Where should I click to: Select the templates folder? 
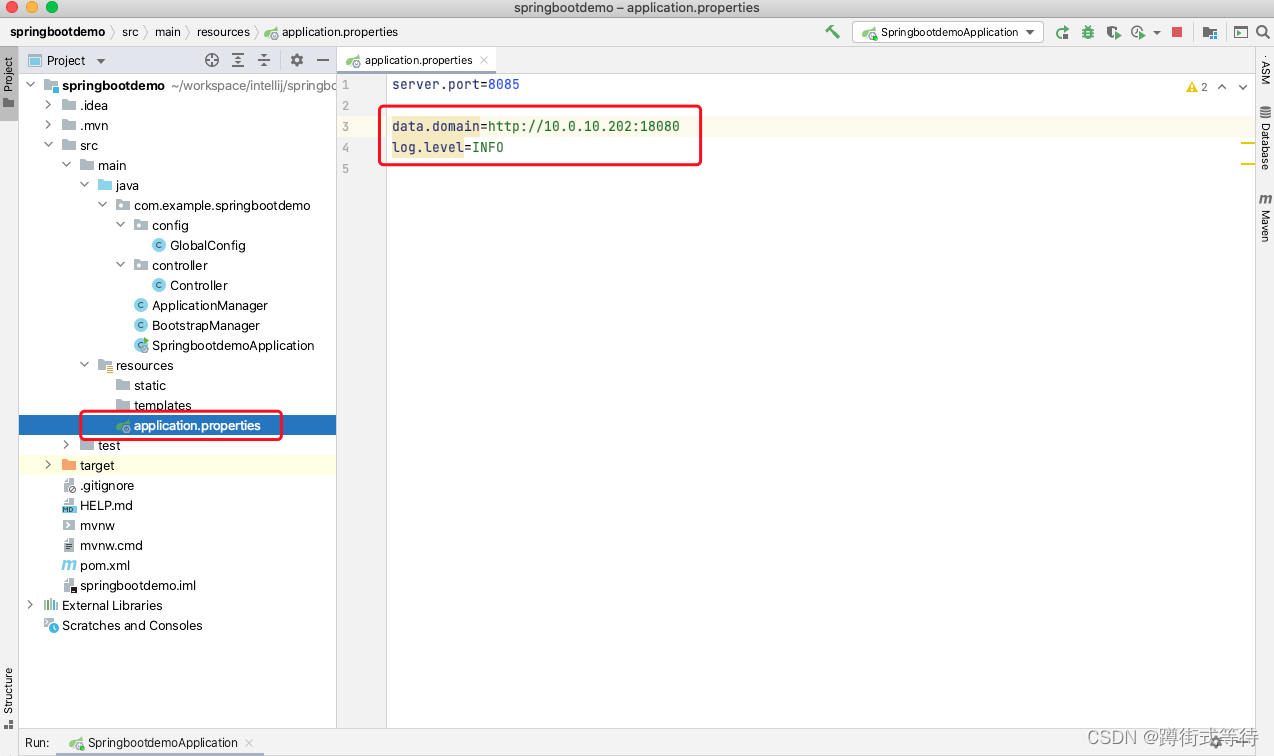162,405
